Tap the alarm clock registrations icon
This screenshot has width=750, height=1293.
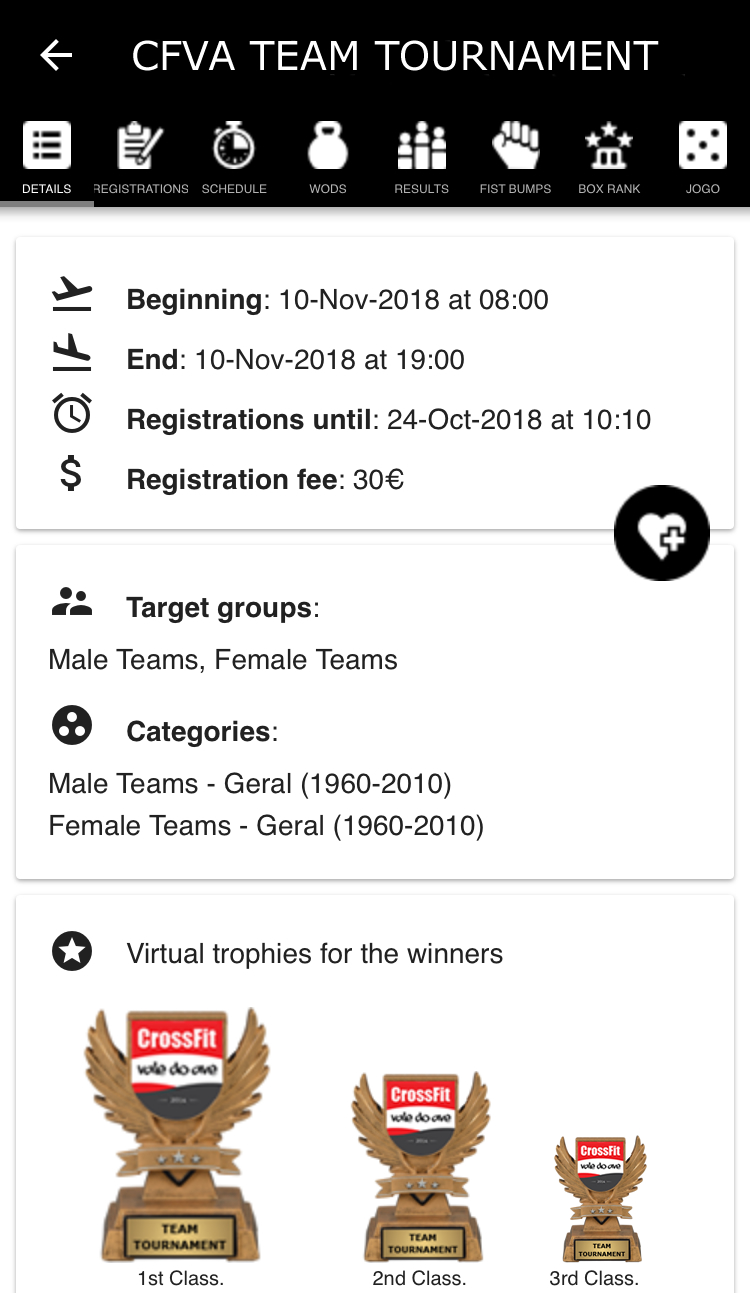[x=72, y=415]
